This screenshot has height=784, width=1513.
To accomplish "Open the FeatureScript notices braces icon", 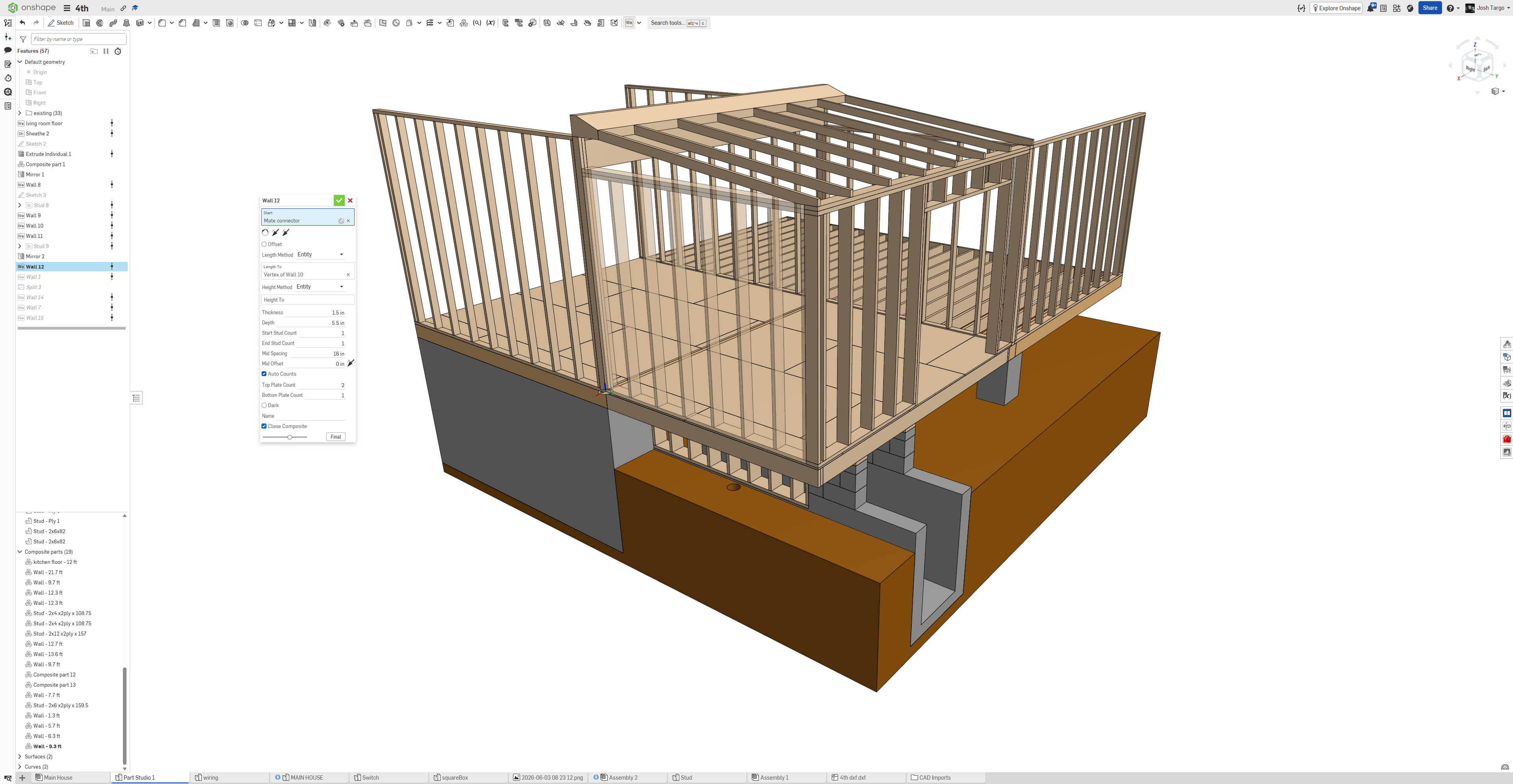I will pyautogui.click(x=1301, y=8).
